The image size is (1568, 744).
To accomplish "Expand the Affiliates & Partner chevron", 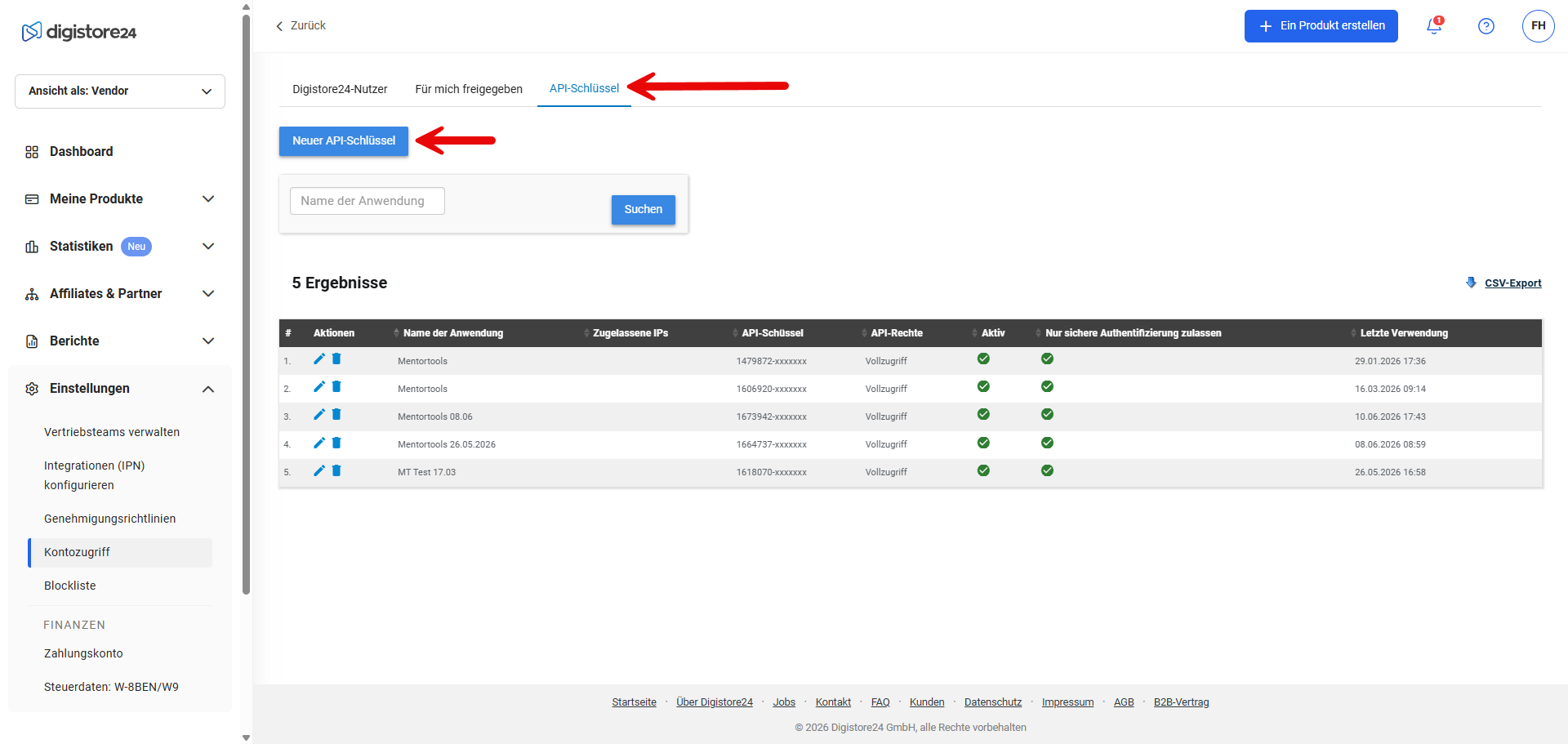I will (208, 294).
